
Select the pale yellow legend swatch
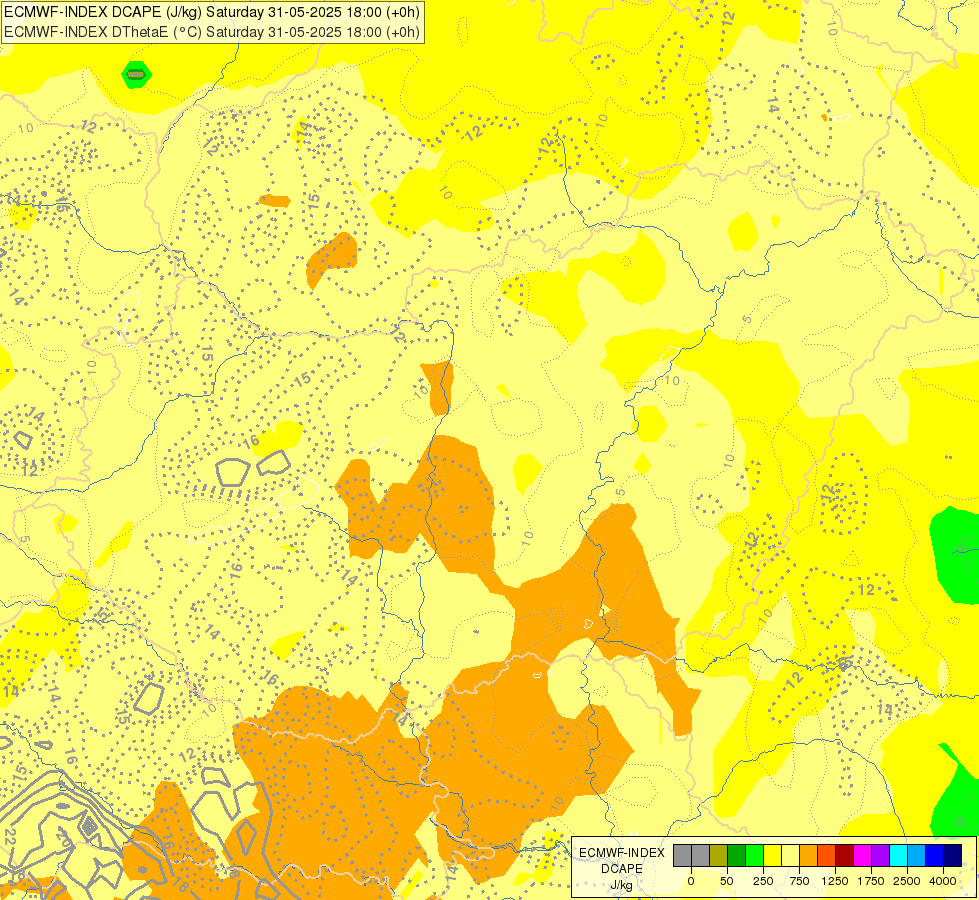(790, 856)
